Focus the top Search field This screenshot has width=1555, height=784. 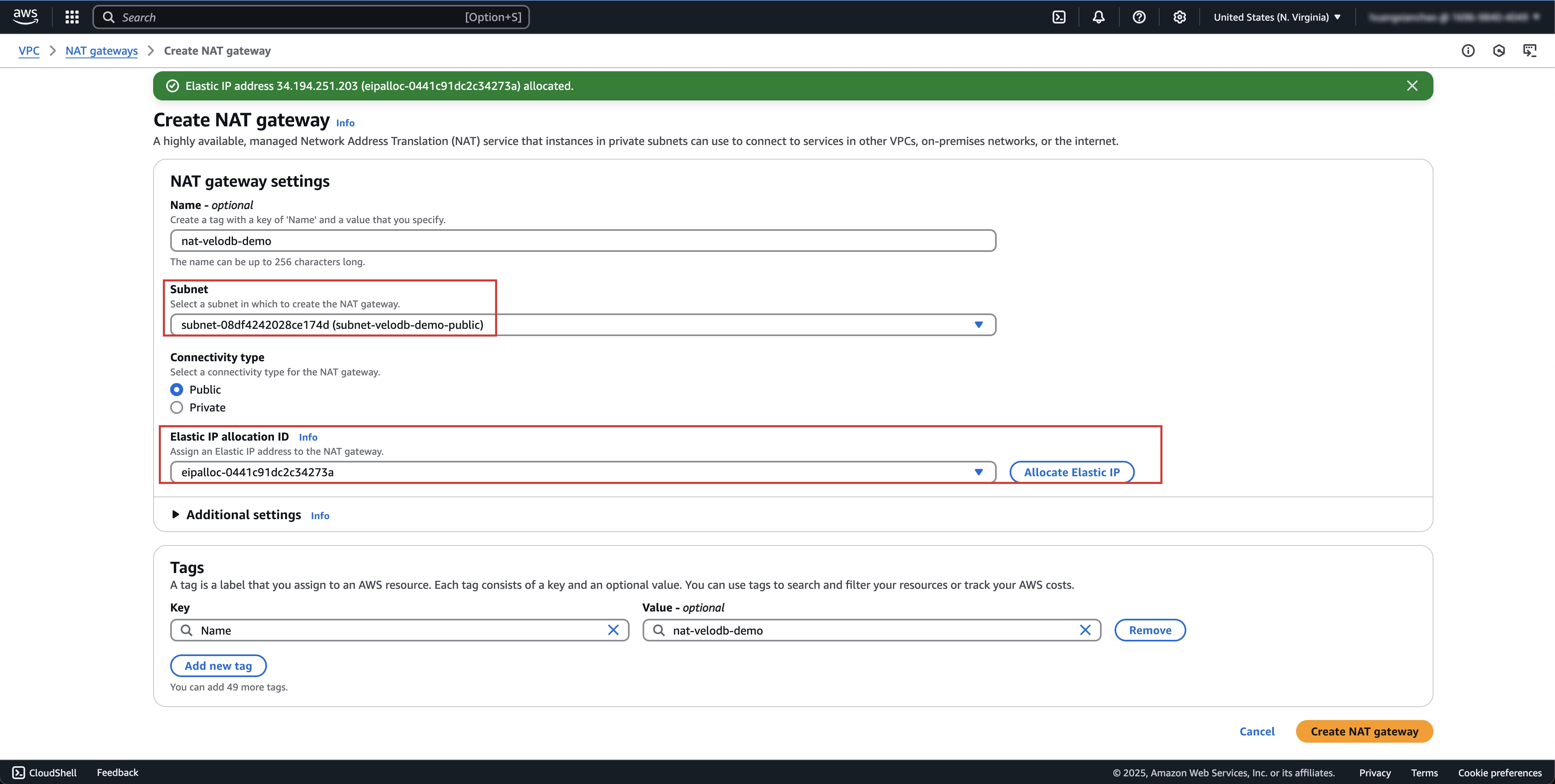pyautogui.click(x=311, y=17)
